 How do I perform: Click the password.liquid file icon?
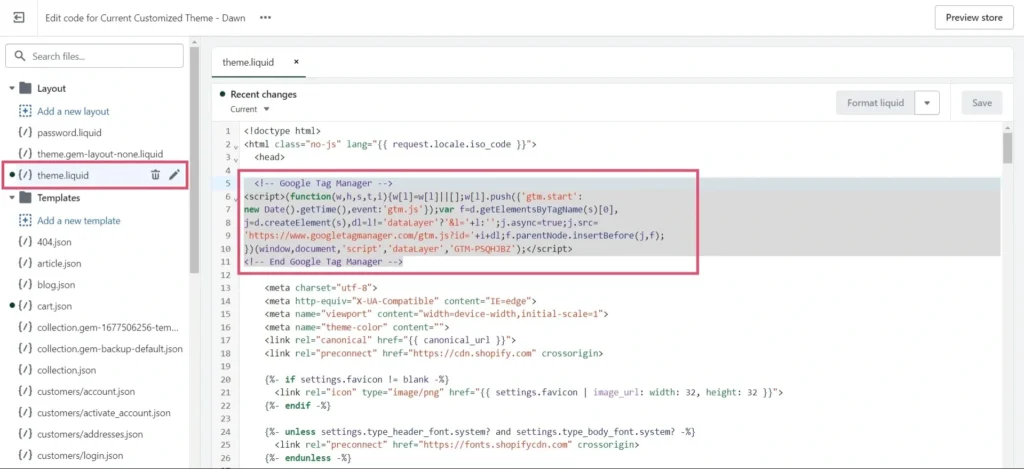pyautogui.click(x=25, y=133)
